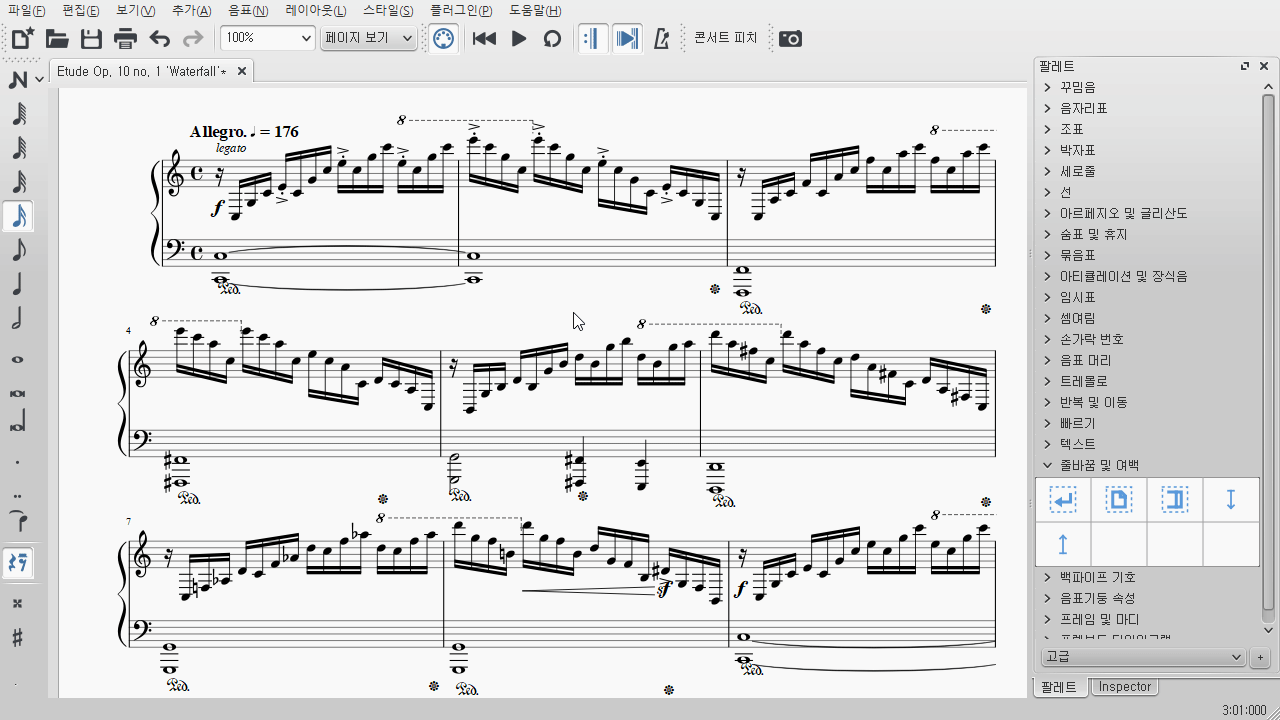Collapse the 줄바꿈 및 여백 palette

1098,465
